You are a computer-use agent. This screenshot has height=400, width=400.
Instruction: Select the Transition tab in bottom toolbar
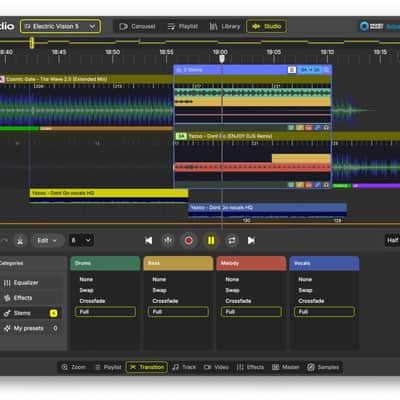pos(147,367)
